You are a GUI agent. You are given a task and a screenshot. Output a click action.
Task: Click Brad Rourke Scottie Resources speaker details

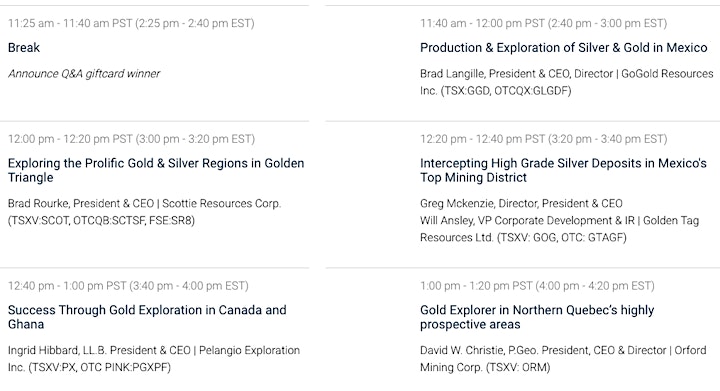144,212
